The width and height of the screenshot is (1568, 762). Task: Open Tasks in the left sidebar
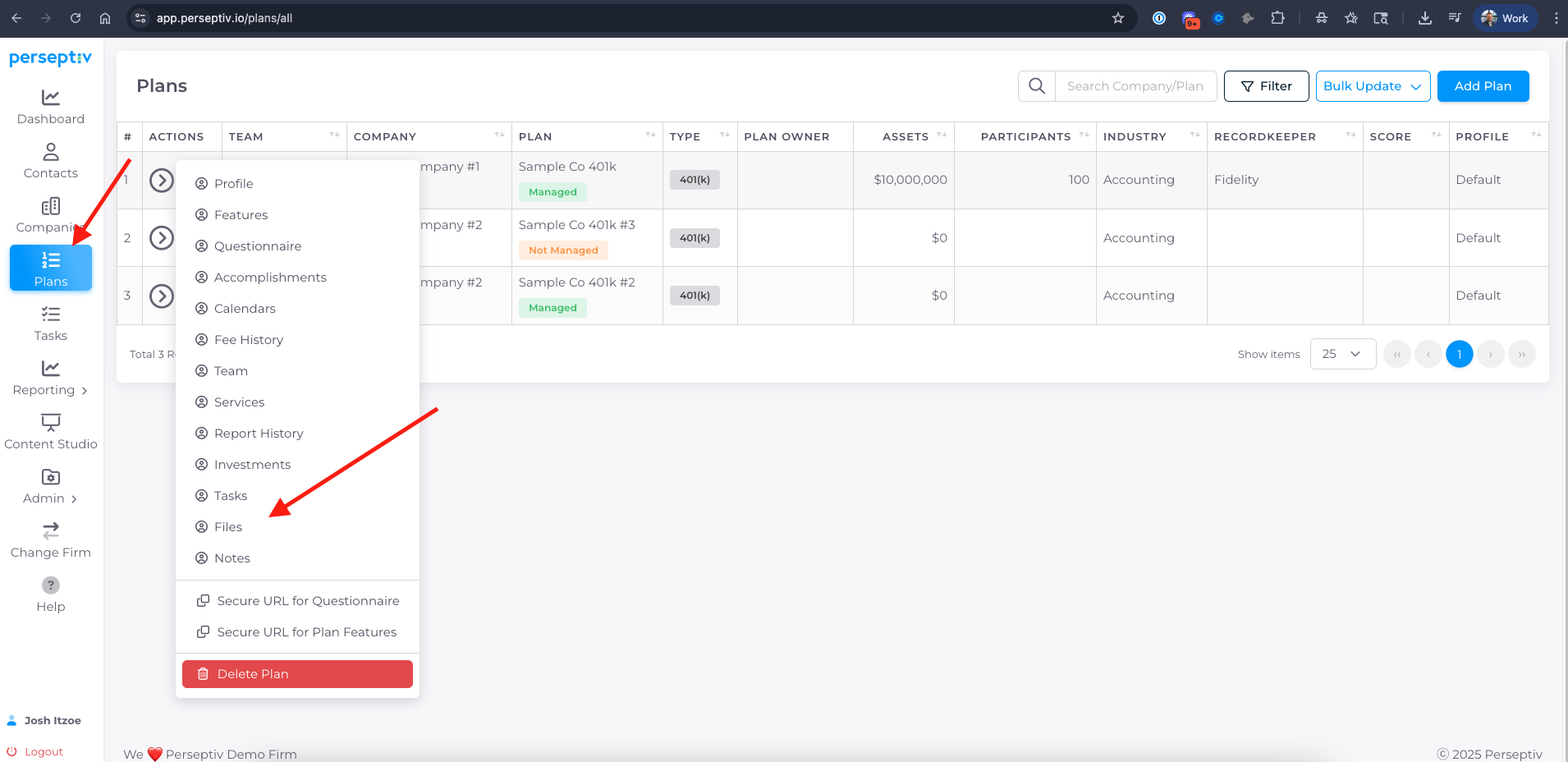click(x=51, y=324)
